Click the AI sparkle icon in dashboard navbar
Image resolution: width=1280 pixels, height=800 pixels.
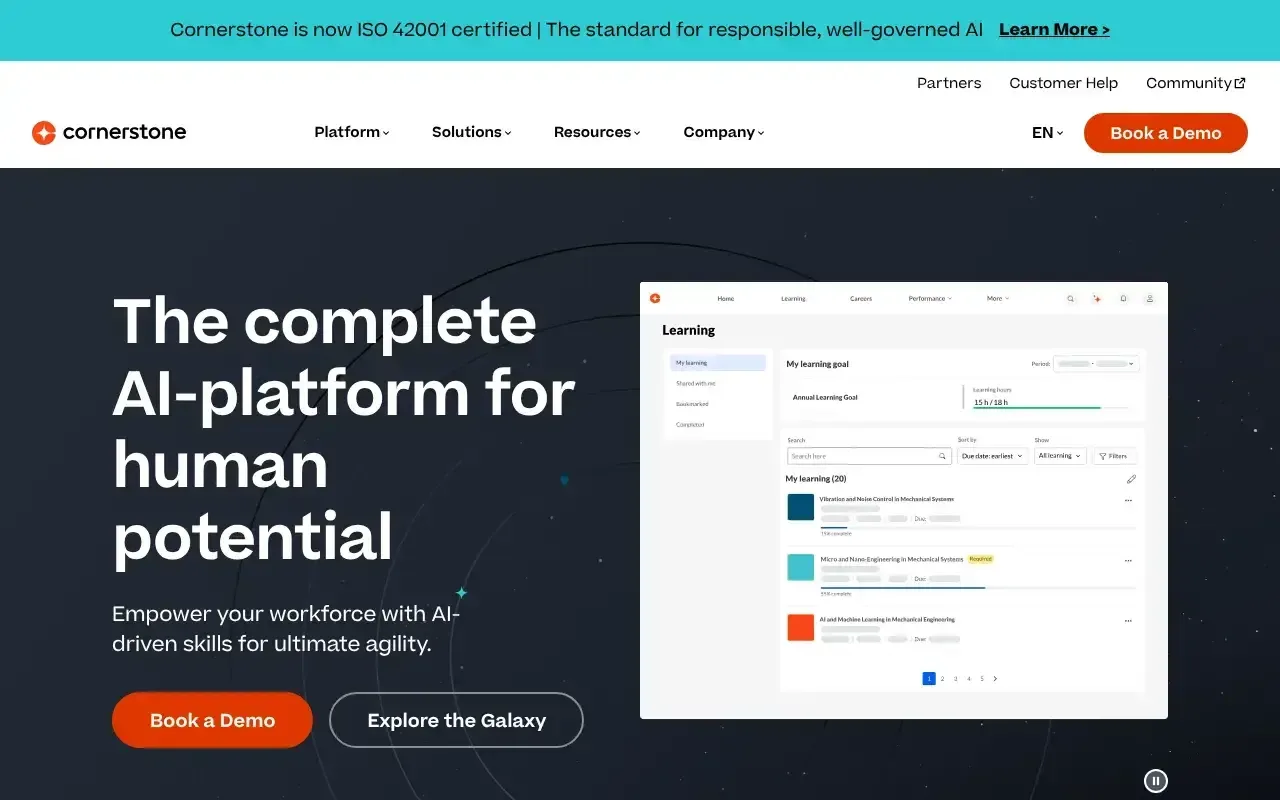[1096, 298]
